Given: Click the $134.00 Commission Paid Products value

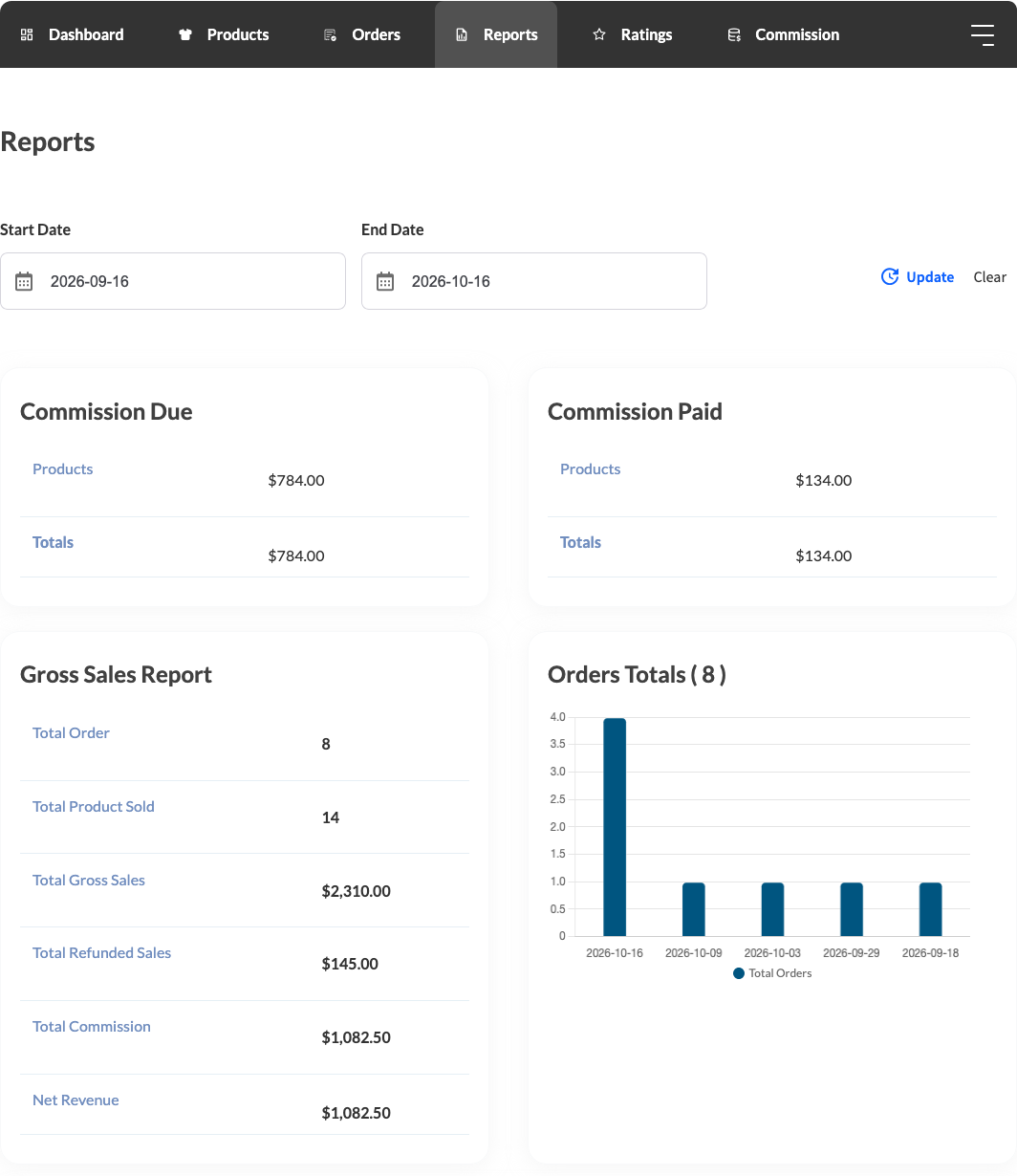Looking at the screenshot, I should click(824, 480).
